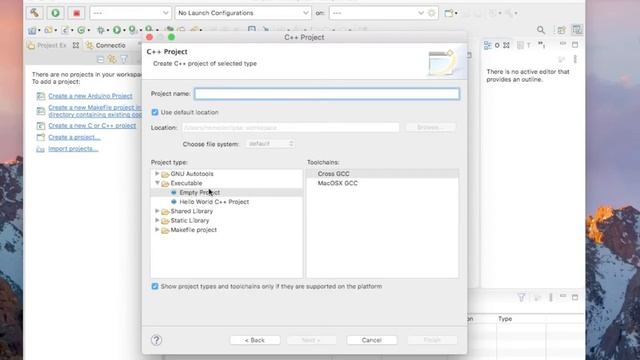
Task: Collapse the Executable project type
Action: (157, 183)
